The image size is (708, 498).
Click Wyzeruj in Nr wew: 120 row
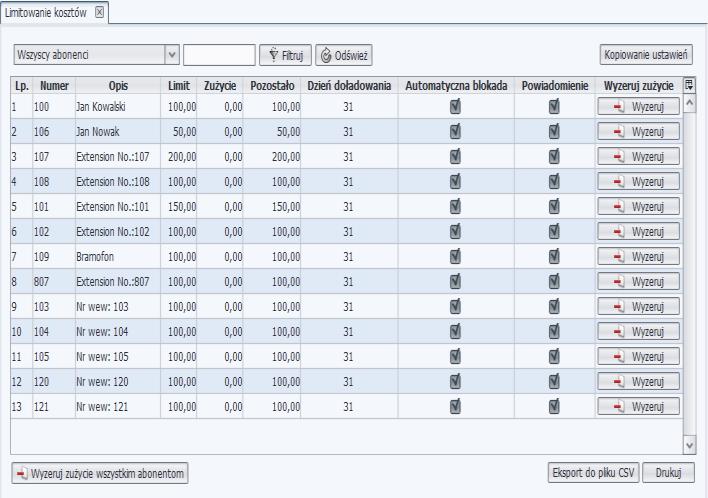[638, 382]
